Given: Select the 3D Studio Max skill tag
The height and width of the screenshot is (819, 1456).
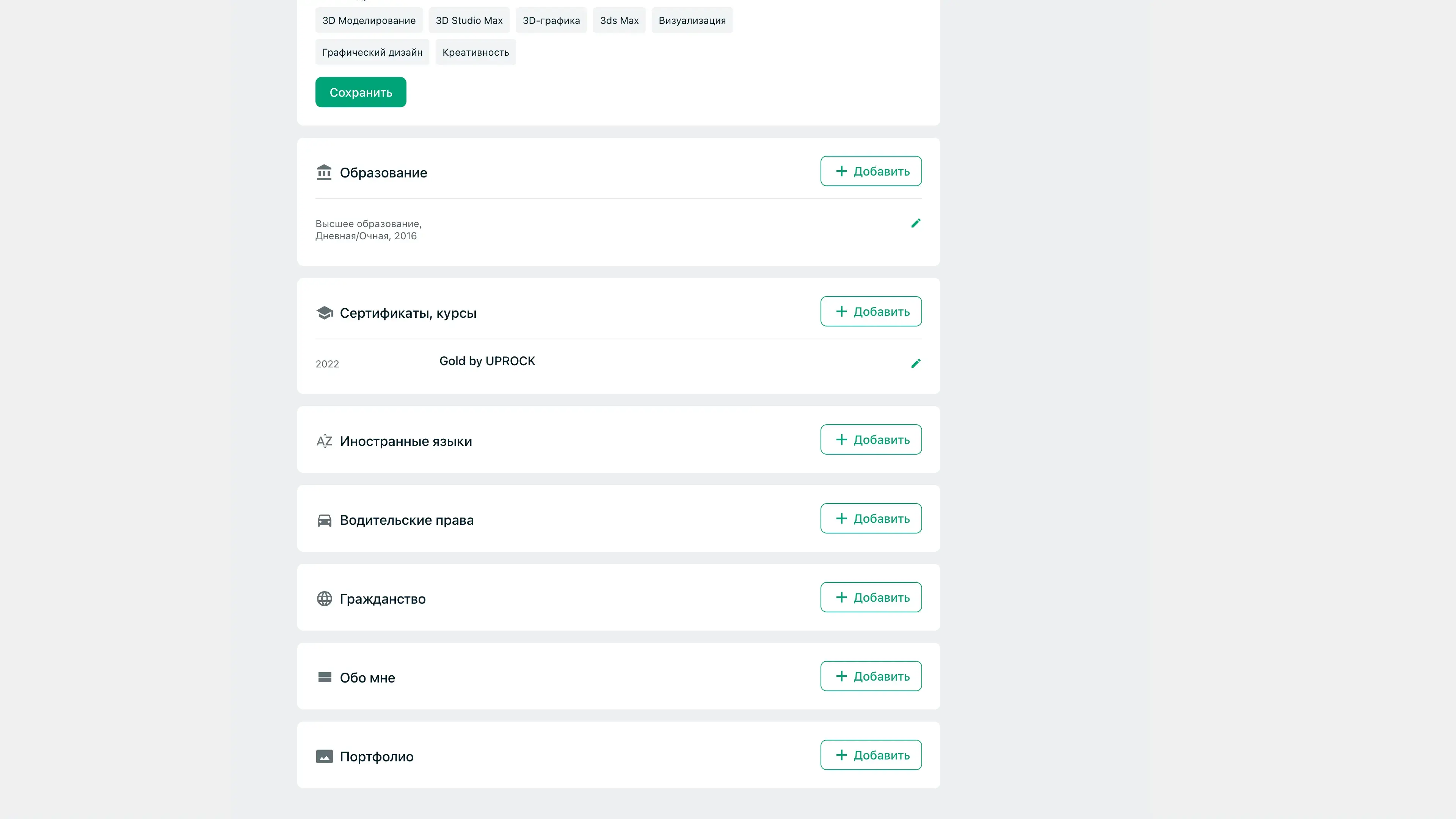Looking at the screenshot, I should [469, 20].
